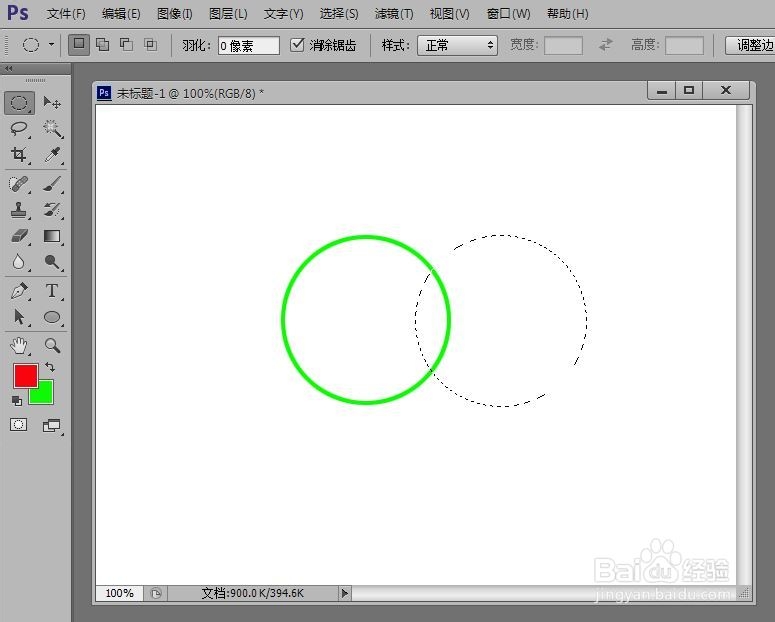Open the 文字(Y) menu

click(x=283, y=14)
